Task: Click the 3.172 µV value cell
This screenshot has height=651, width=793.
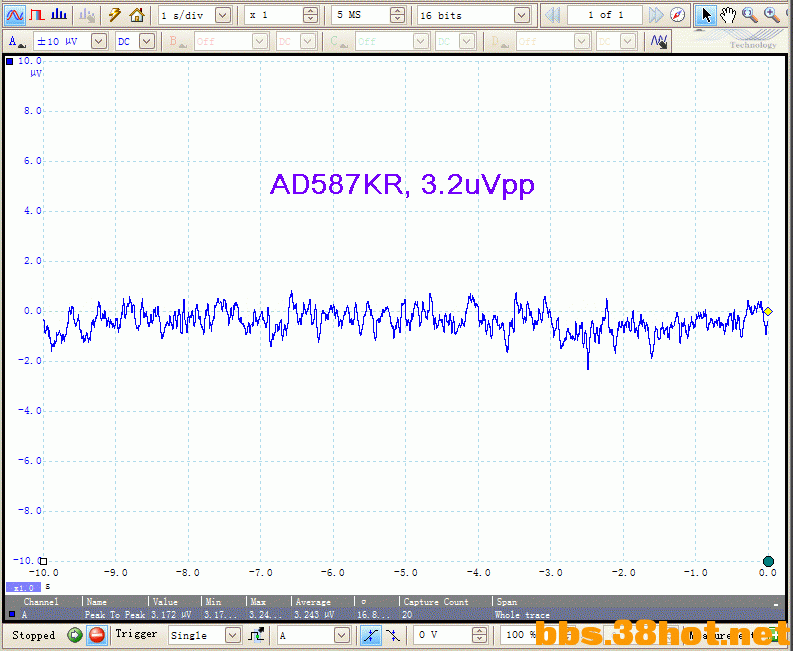Action: 171,615
